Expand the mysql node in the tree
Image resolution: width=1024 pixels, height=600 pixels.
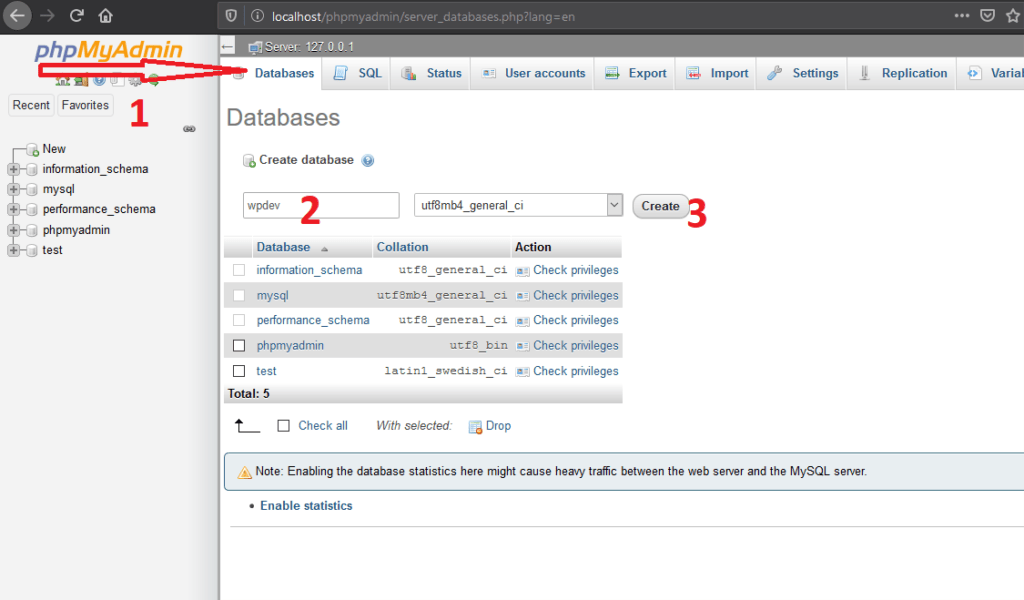[13, 189]
